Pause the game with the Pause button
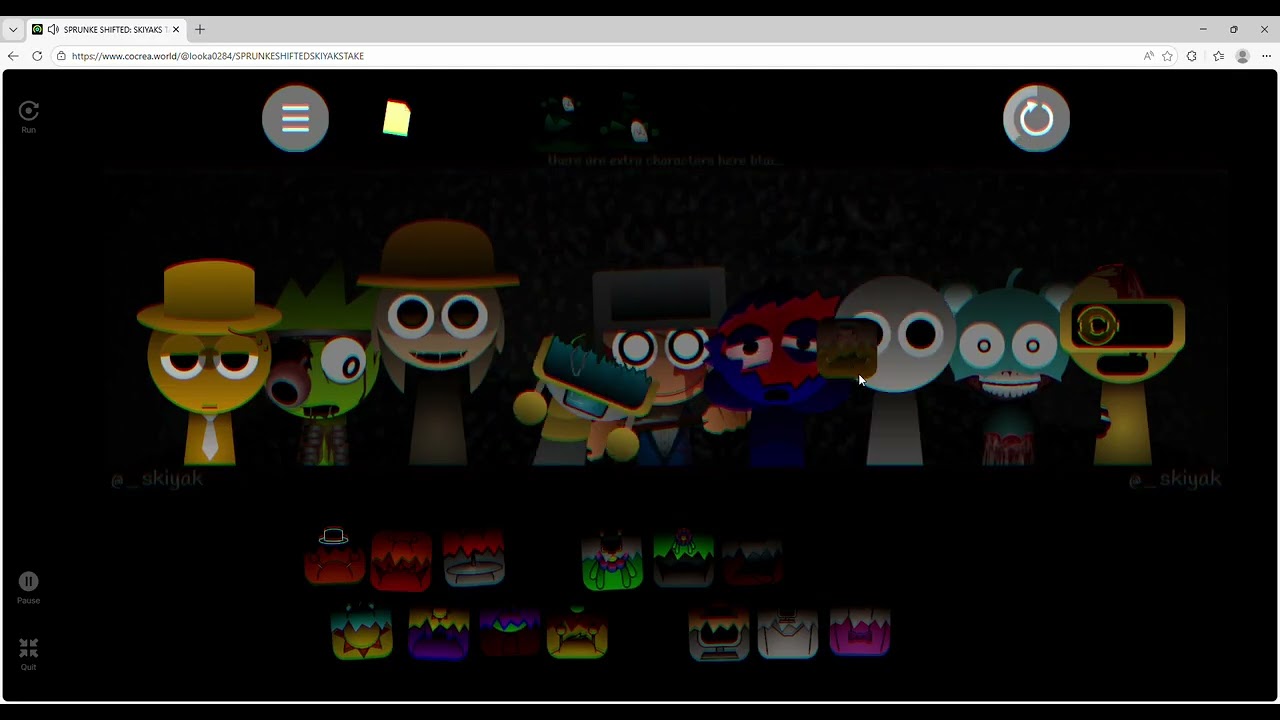Viewport: 1280px width, 720px height. click(28, 587)
